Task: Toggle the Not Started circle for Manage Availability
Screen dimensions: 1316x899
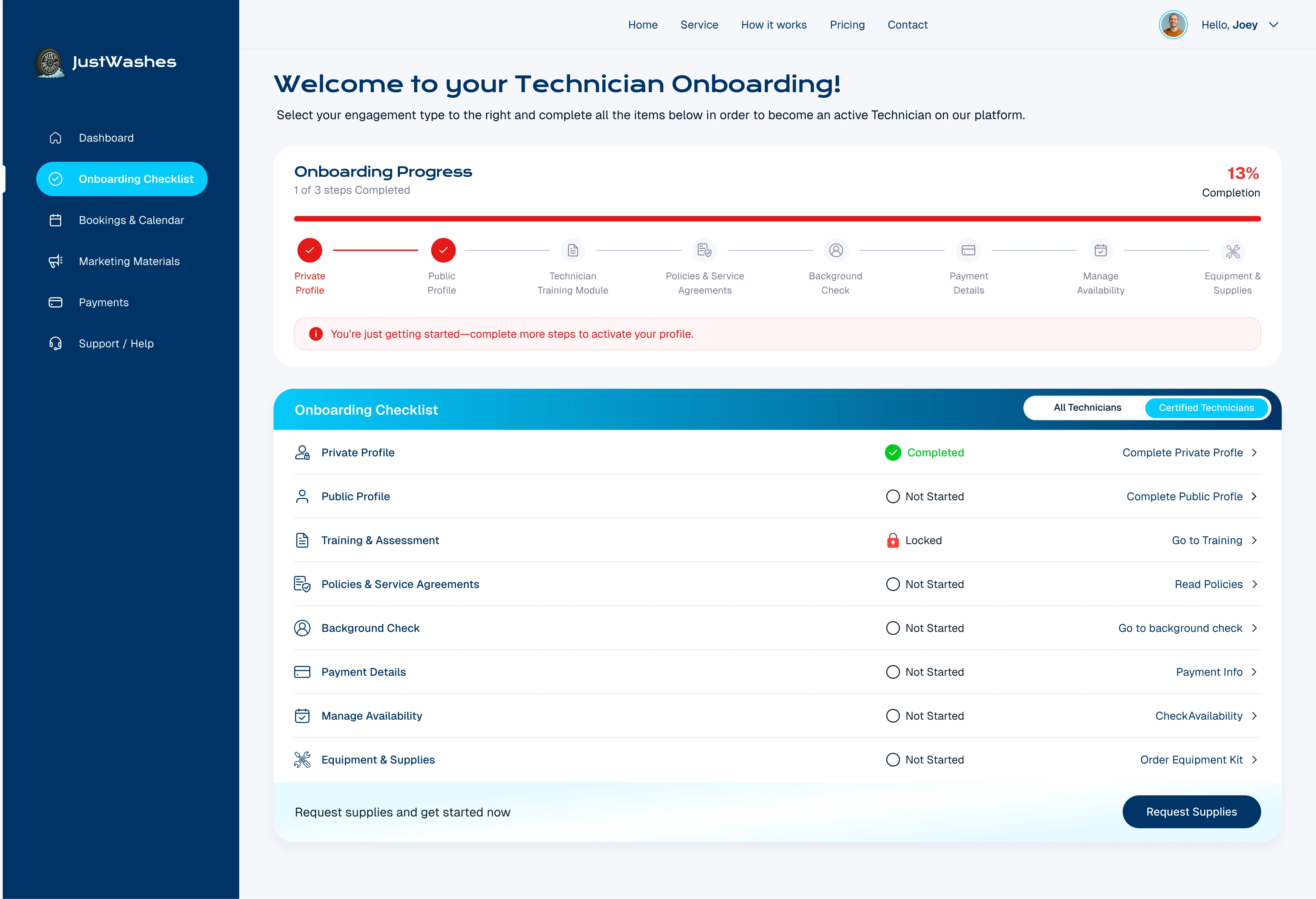Action: click(x=893, y=716)
